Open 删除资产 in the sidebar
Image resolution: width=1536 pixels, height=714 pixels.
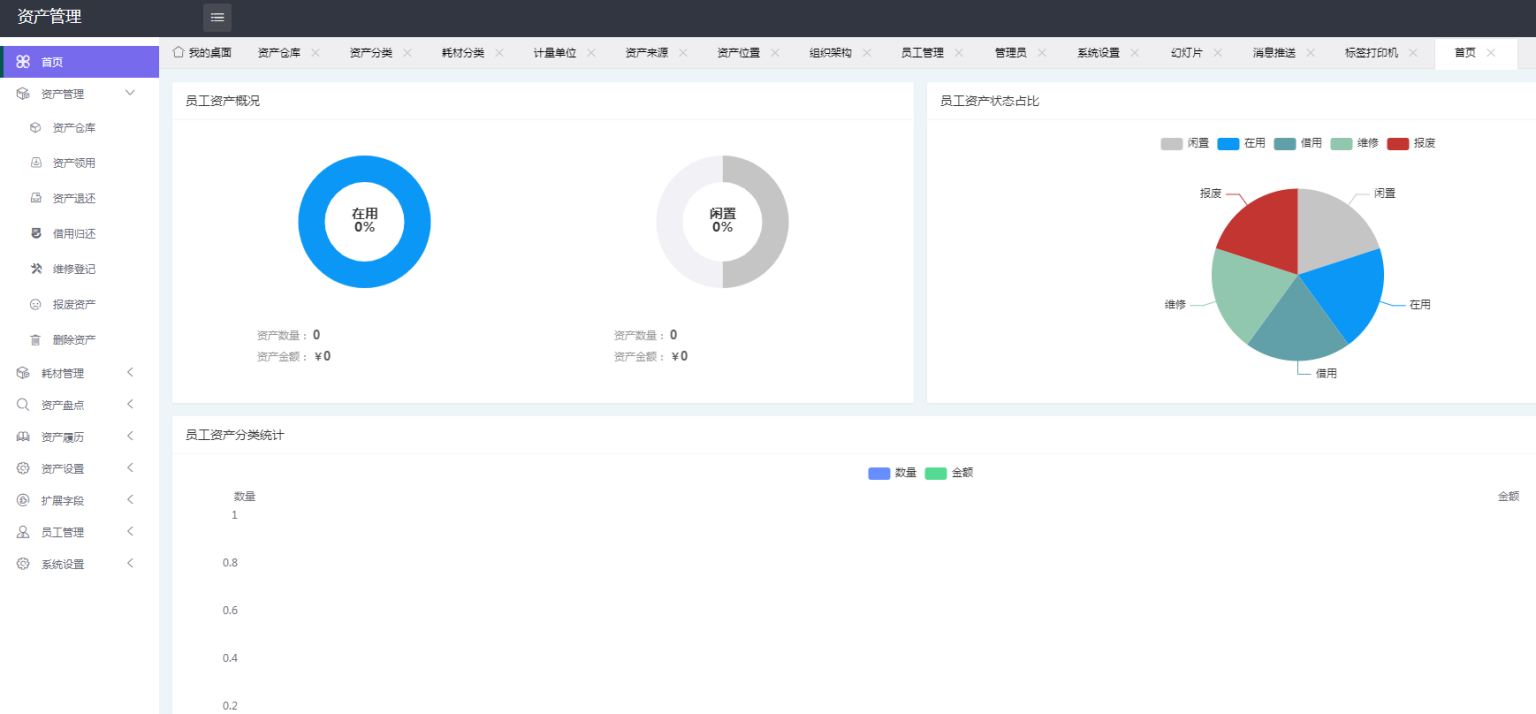coord(72,339)
